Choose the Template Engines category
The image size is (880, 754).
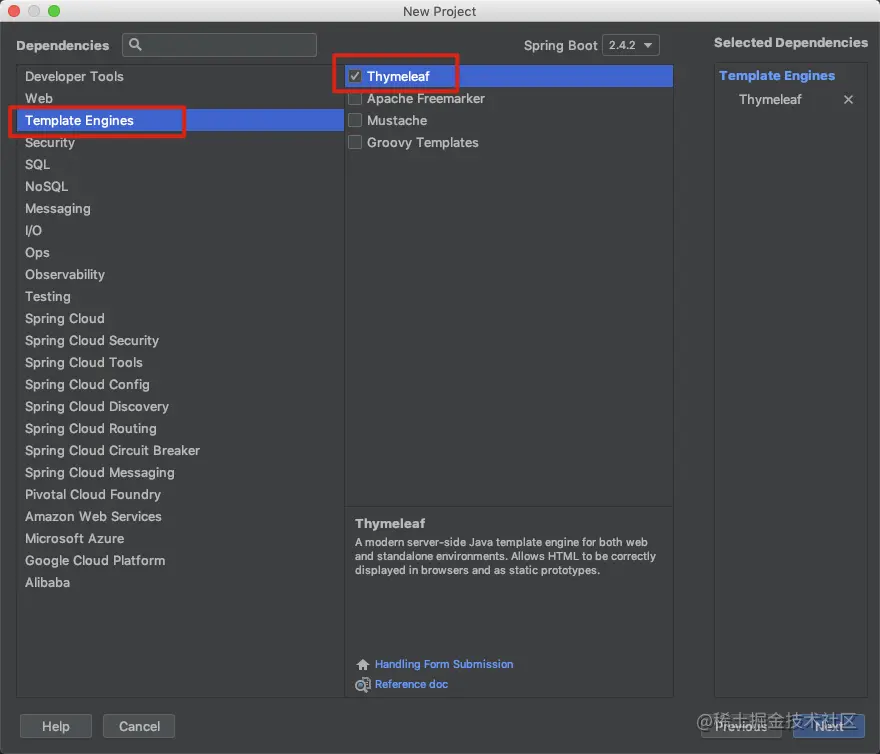click(180, 120)
